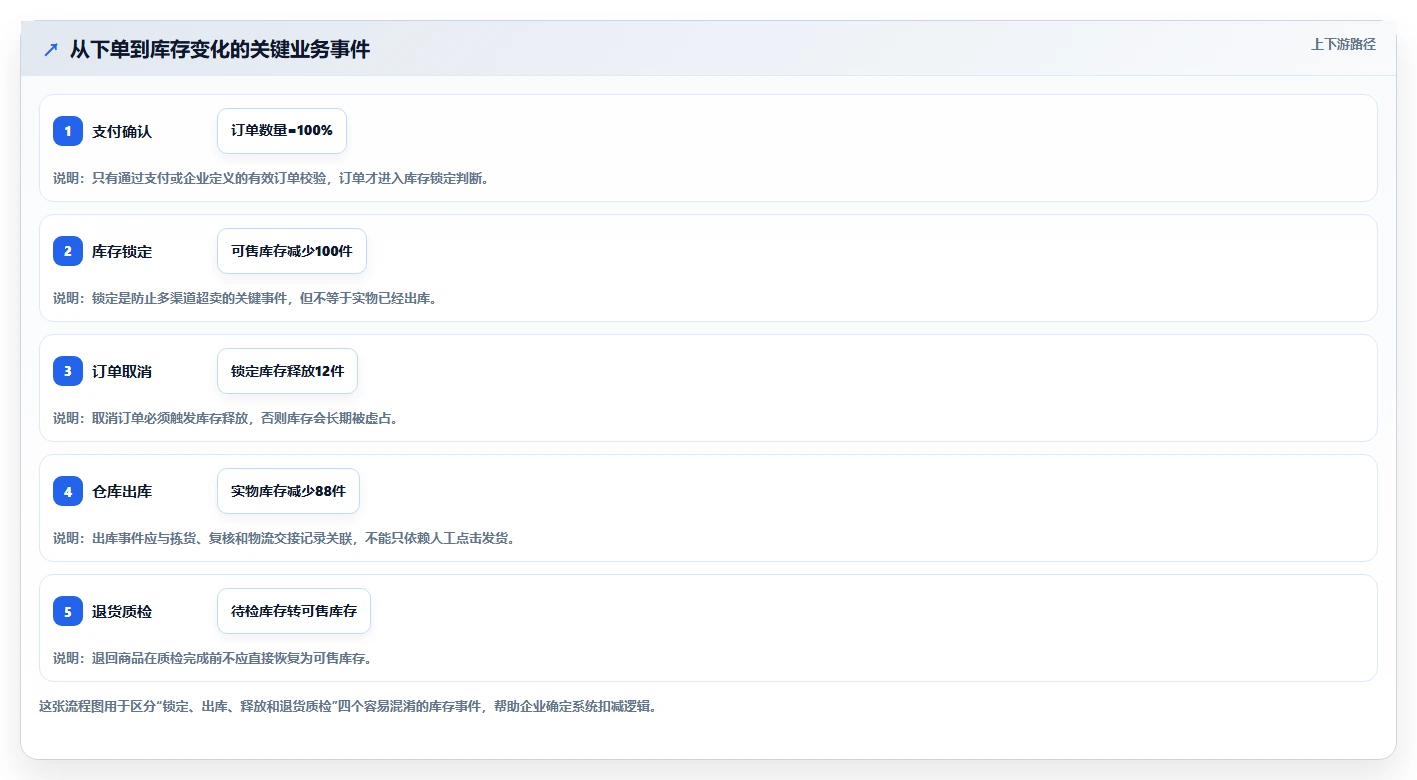Click step number 1 badge for 支付确认
Viewport: 1417px width, 780px height.
(x=68, y=131)
